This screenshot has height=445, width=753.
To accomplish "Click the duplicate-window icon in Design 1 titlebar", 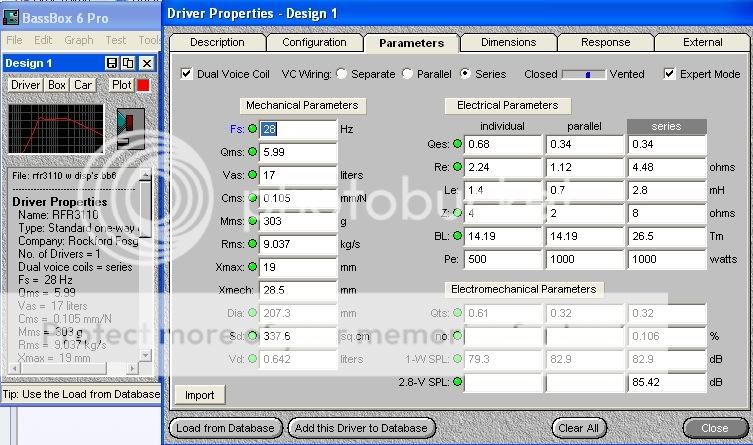I will click(x=128, y=63).
